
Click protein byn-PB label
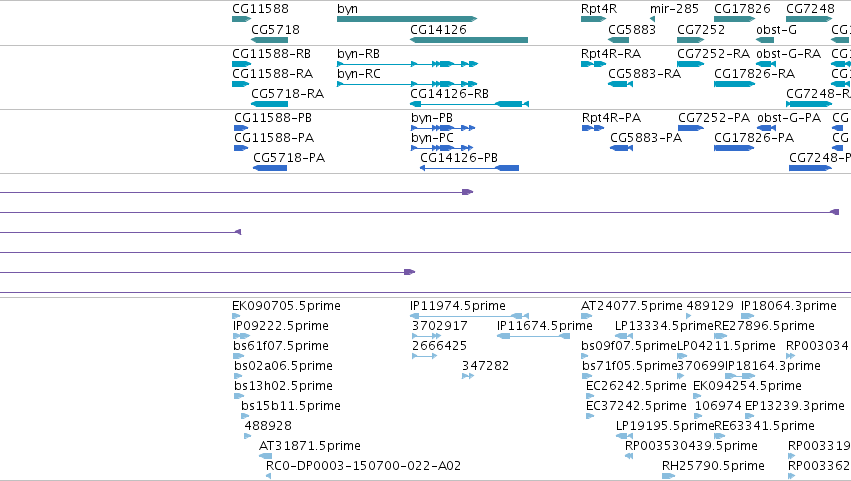pyautogui.click(x=431, y=118)
